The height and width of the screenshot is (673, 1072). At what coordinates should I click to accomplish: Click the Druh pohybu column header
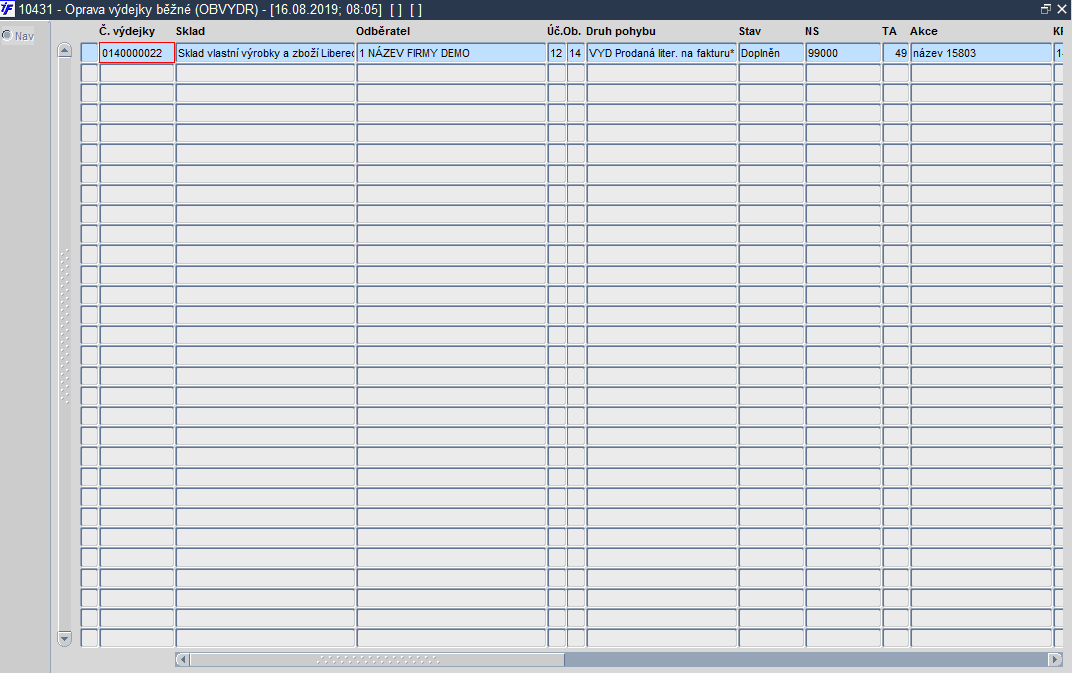click(621, 31)
